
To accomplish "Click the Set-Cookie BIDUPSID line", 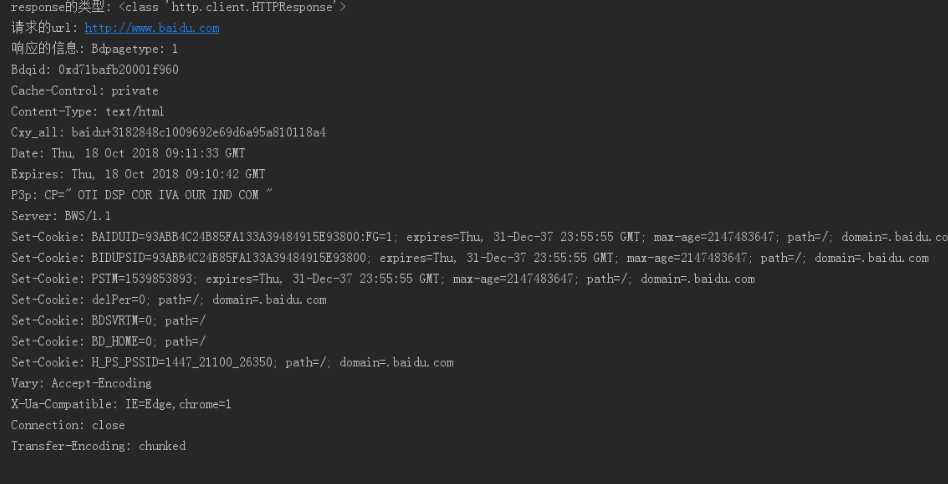I will pyautogui.click(x=470, y=258).
